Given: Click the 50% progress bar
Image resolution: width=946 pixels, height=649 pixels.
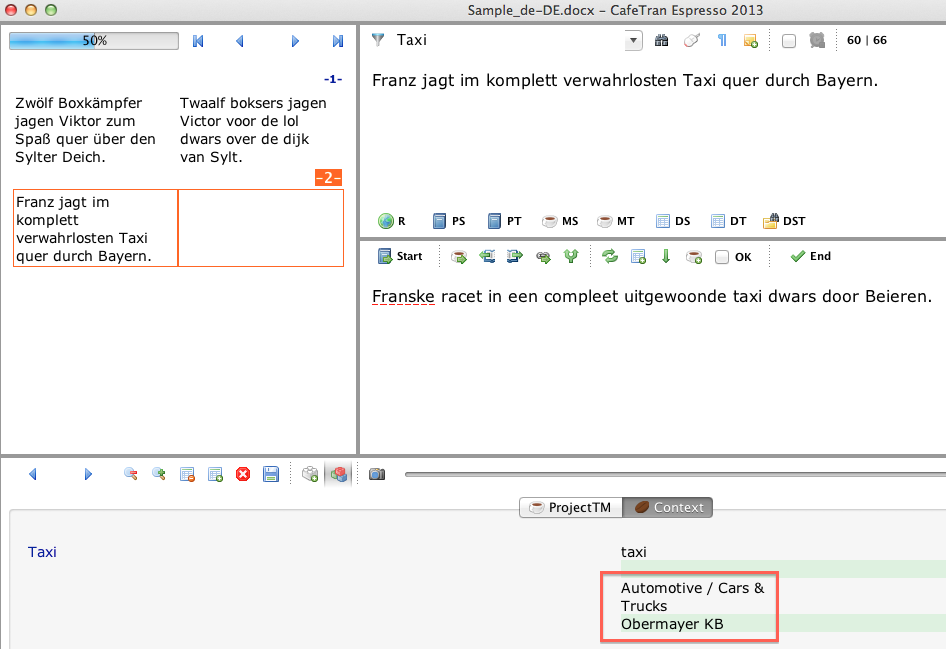Looking at the screenshot, I should (94, 41).
